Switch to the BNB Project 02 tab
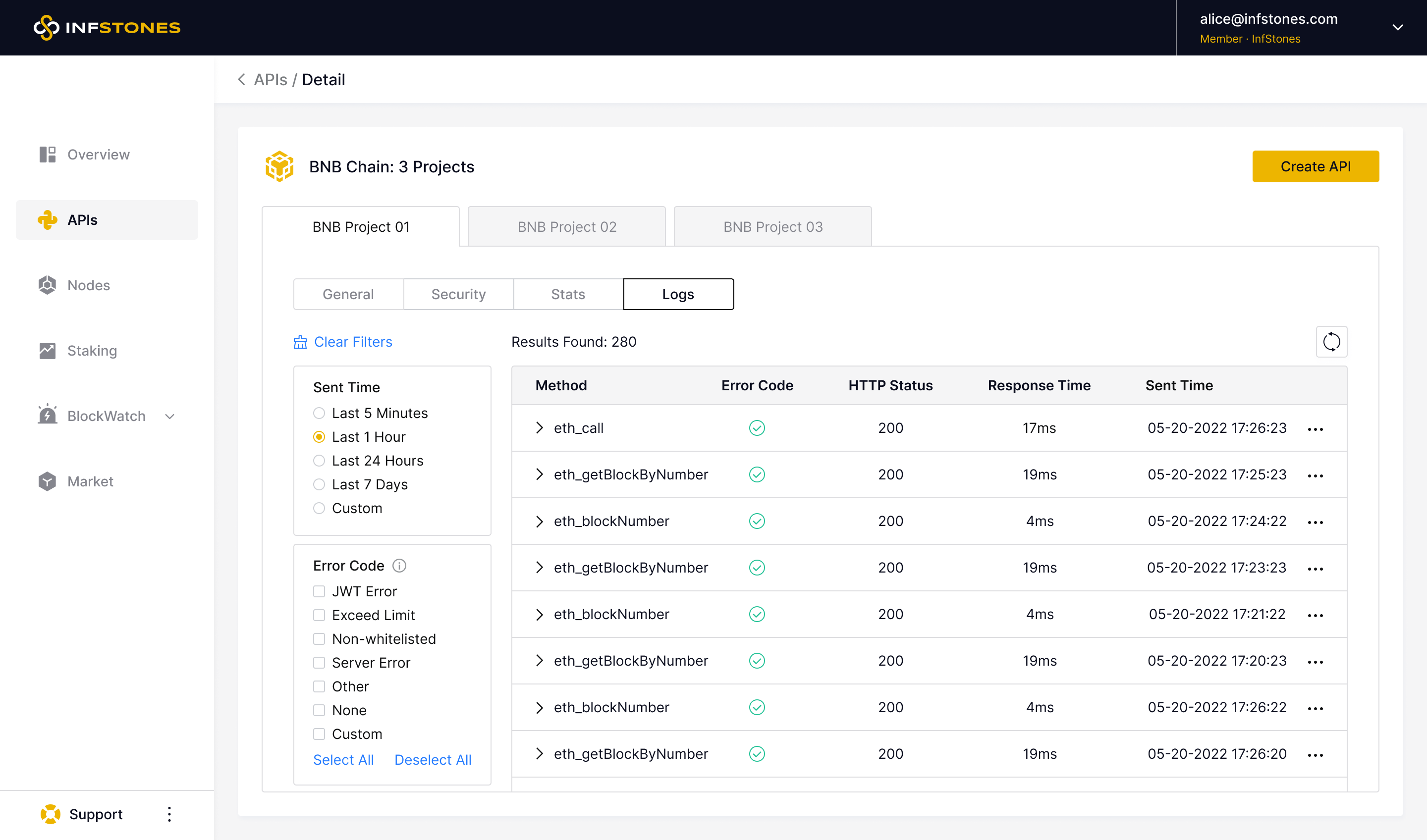Screen dimensions: 1427x840 (x=566, y=227)
